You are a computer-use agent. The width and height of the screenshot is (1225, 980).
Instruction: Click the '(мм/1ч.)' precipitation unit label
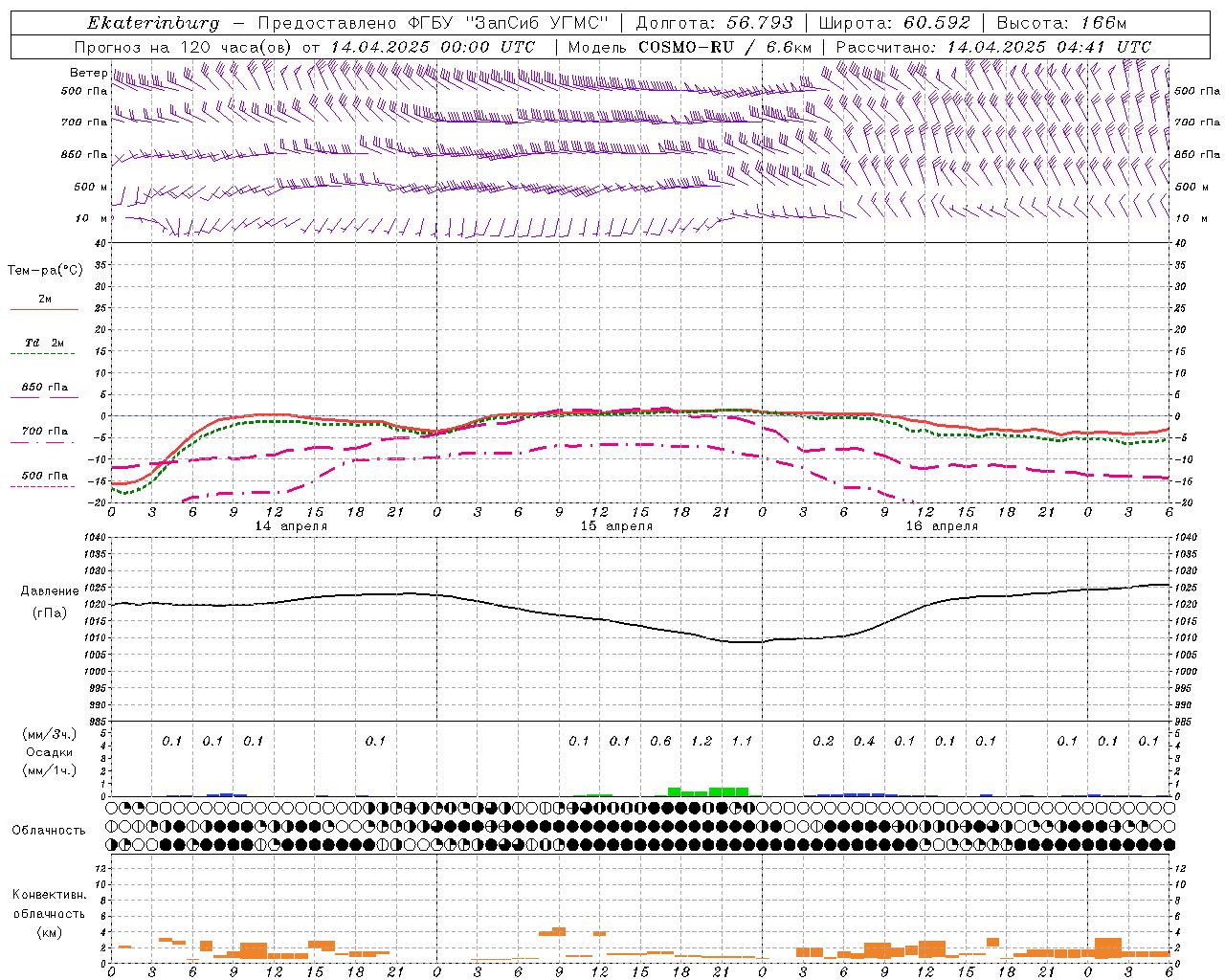click(x=50, y=770)
